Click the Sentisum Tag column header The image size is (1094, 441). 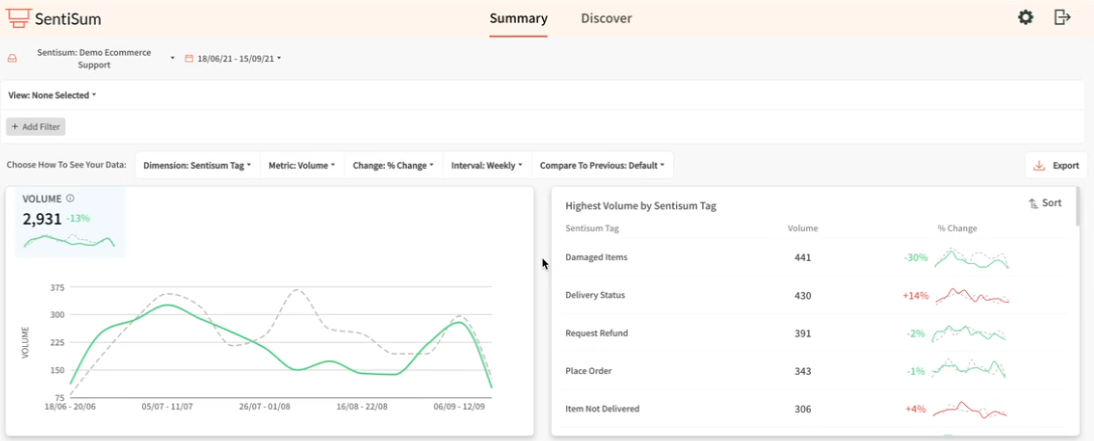tap(592, 228)
